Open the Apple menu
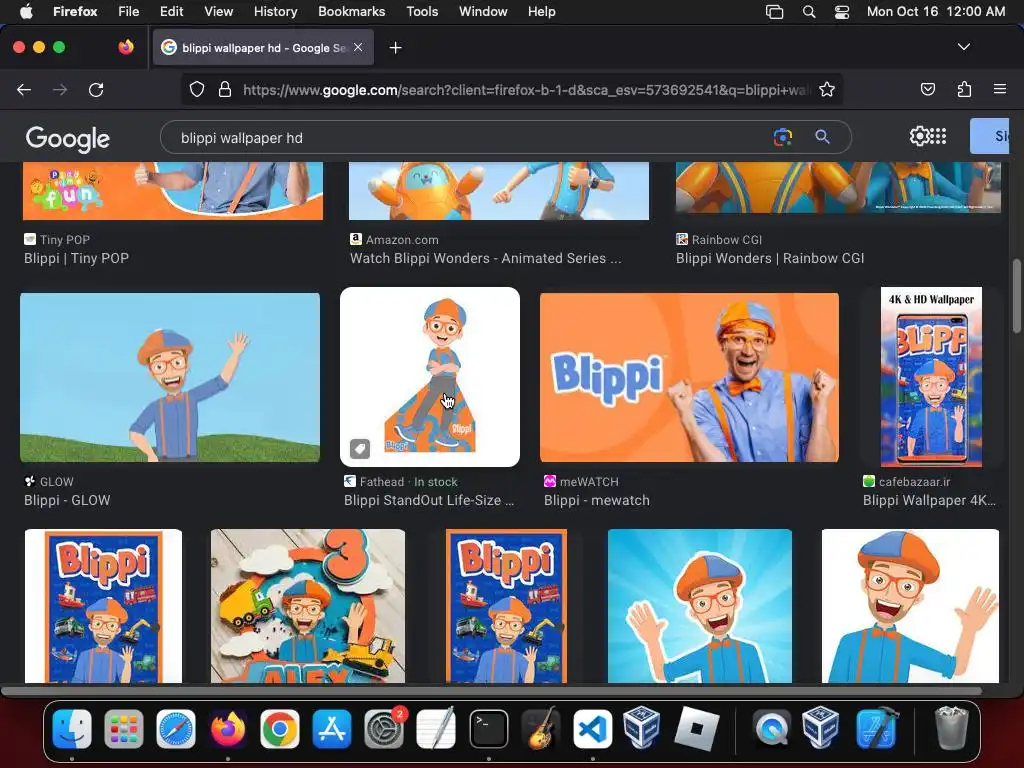Screen dimensions: 1024x768 [26, 11]
